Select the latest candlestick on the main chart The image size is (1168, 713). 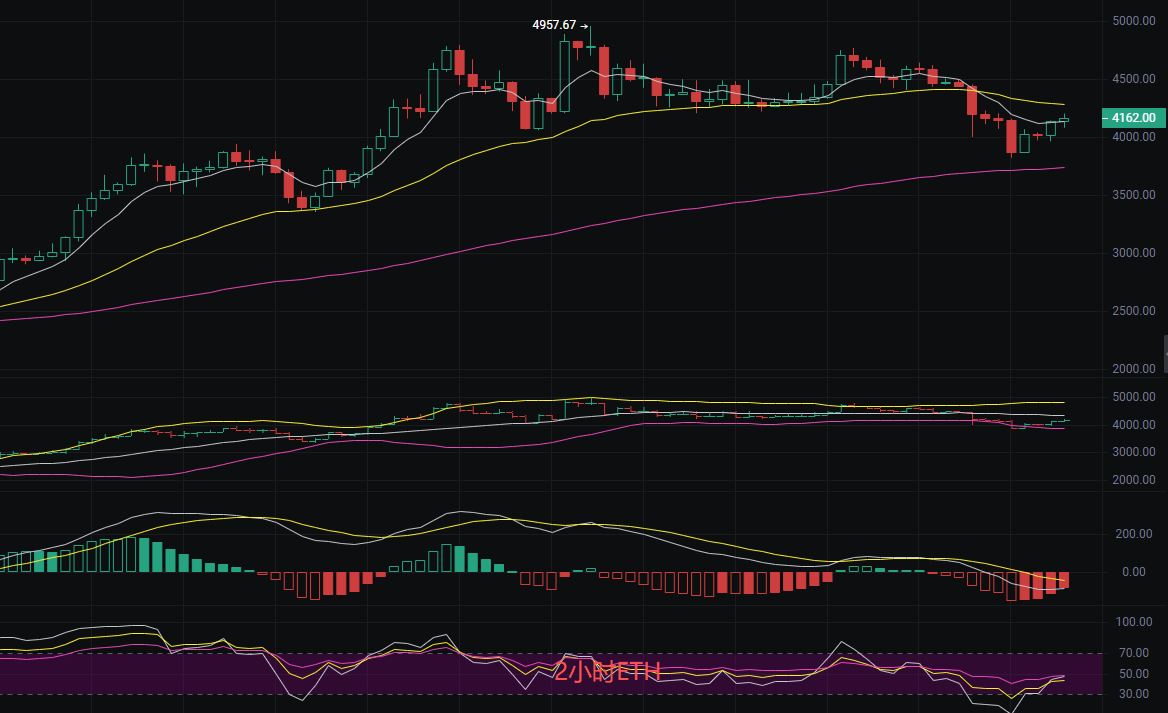pyautogui.click(x=1064, y=120)
